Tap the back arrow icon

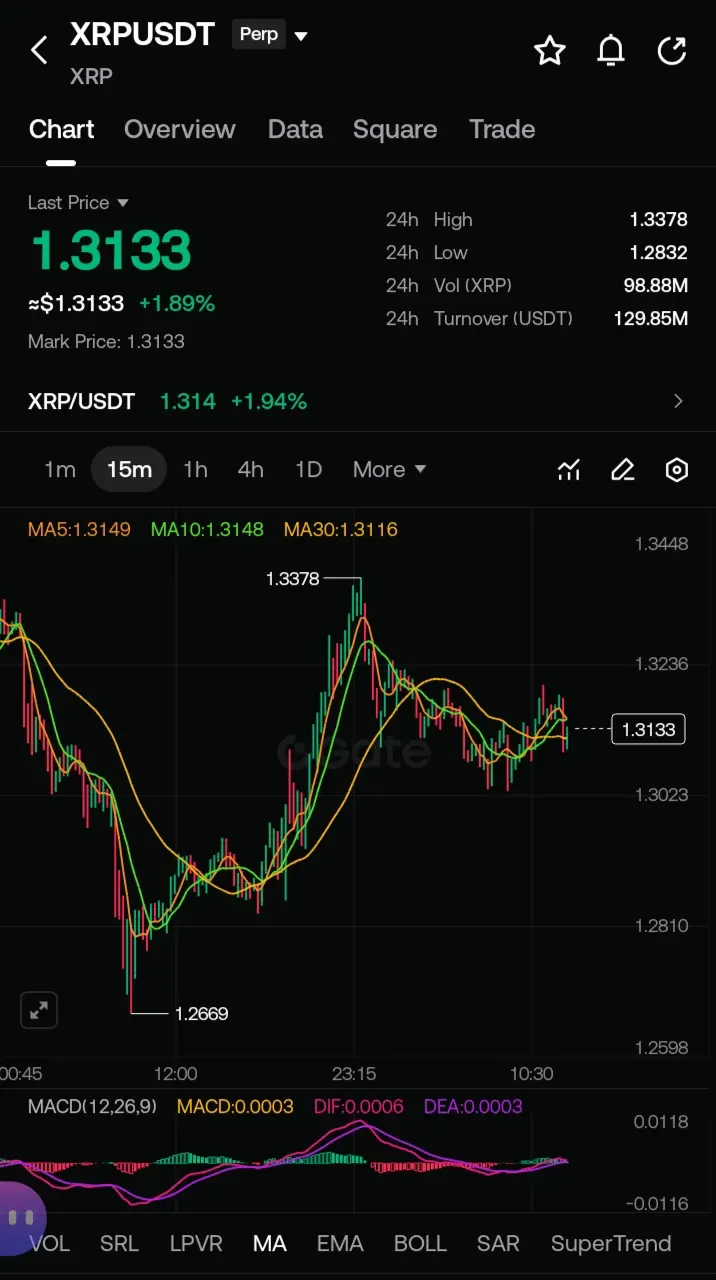click(x=39, y=50)
